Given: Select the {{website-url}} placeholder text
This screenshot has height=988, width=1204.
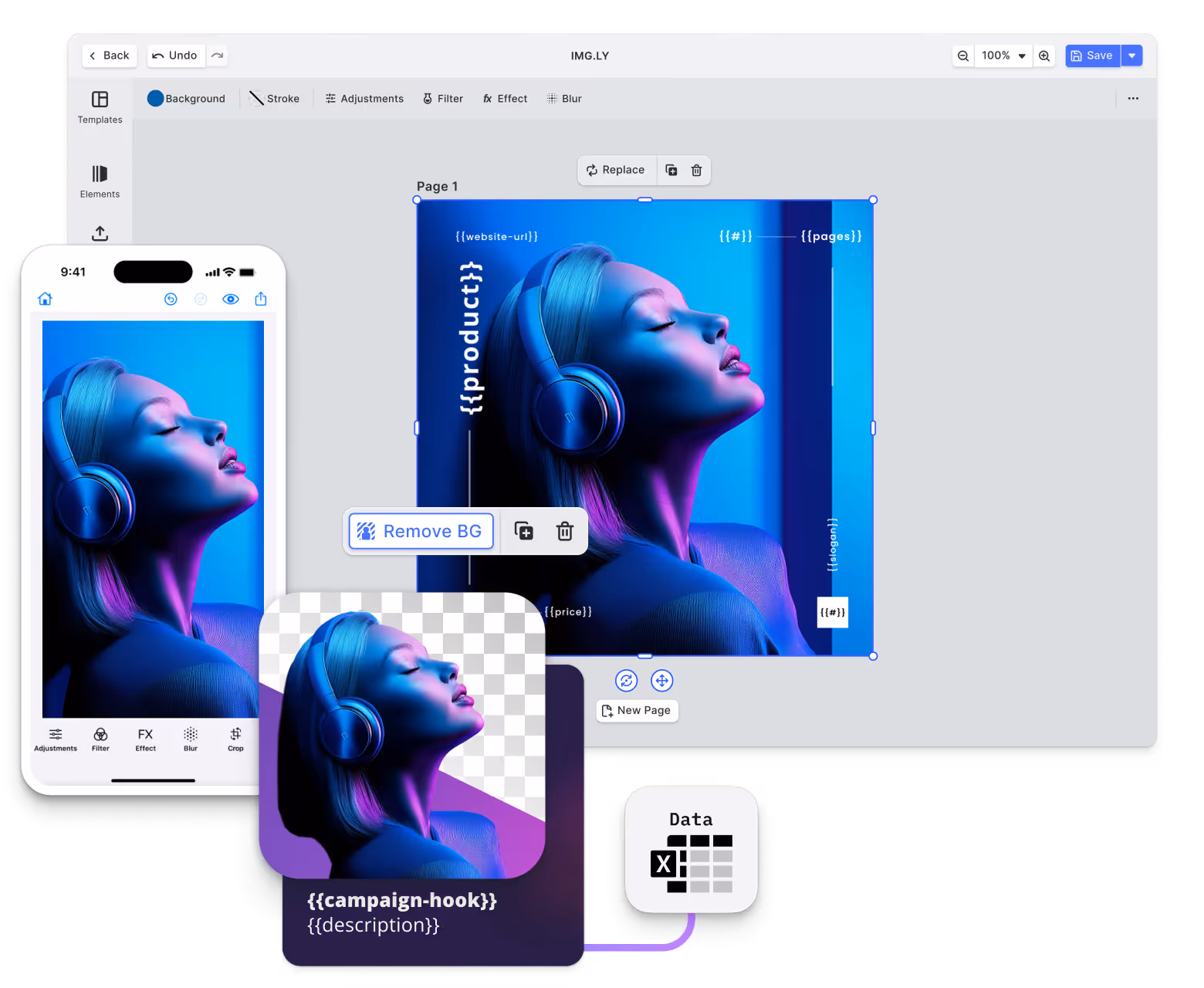Looking at the screenshot, I should click(x=496, y=236).
